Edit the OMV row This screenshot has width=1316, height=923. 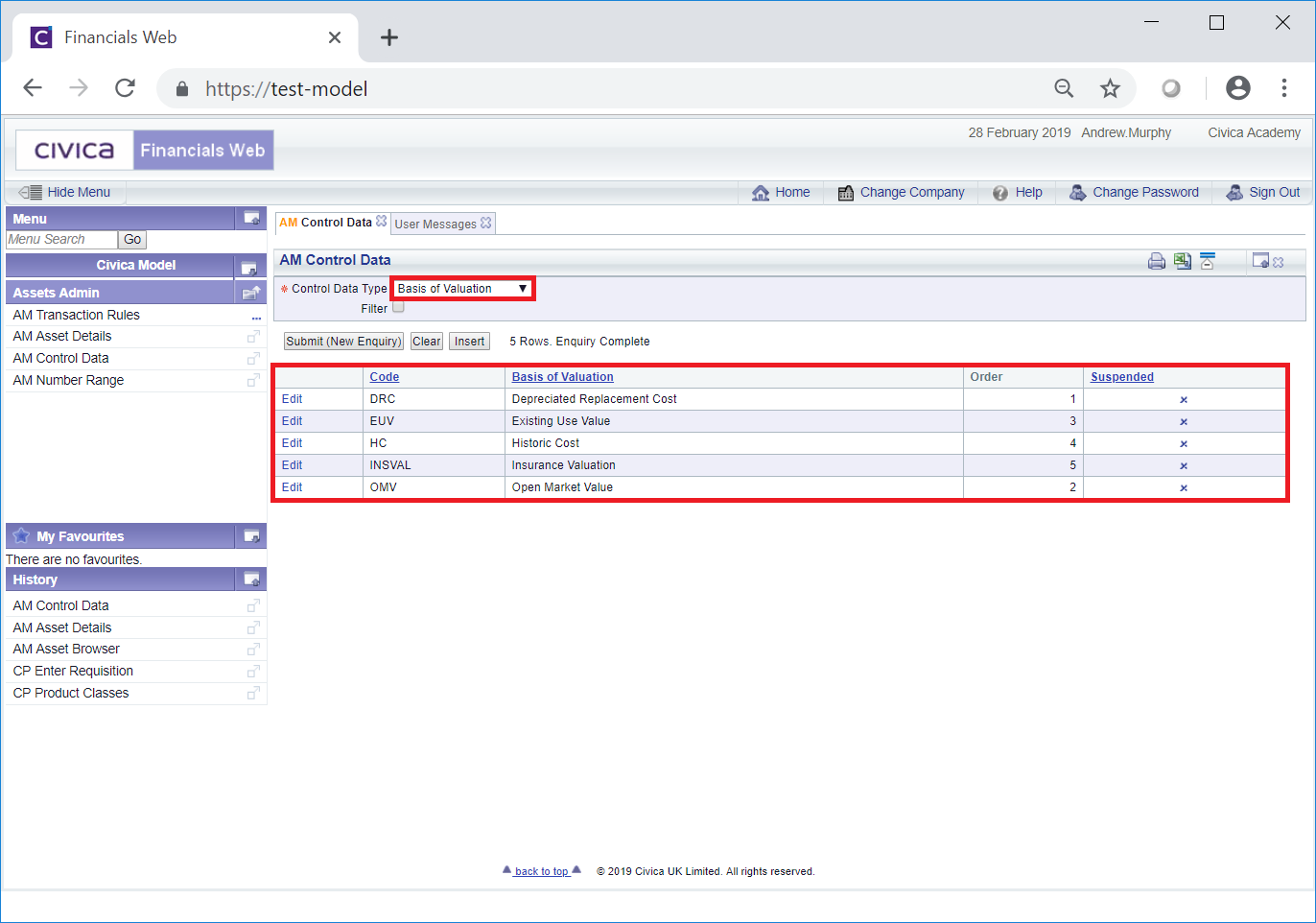292,487
